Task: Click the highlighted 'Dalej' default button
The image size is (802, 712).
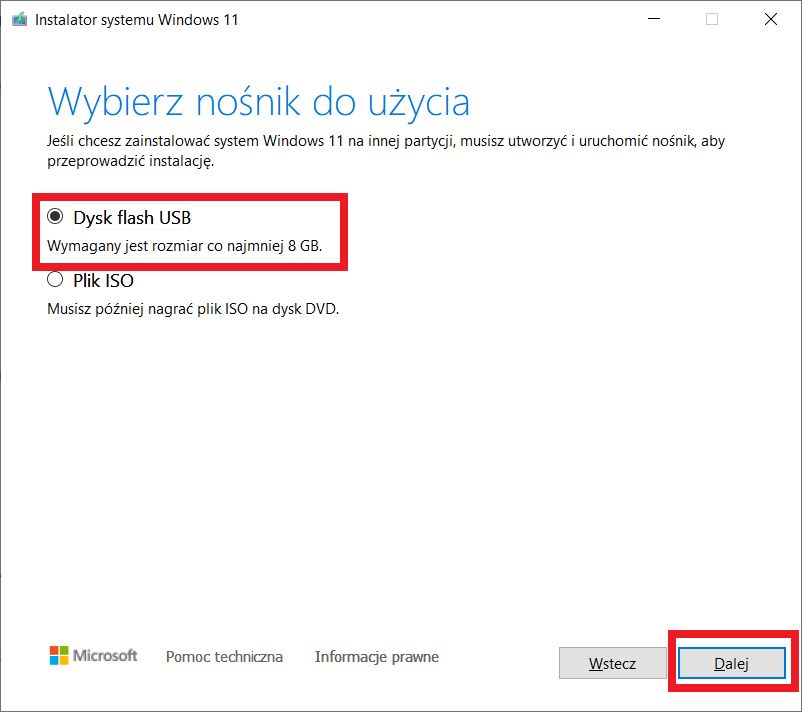Action: click(731, 663)
